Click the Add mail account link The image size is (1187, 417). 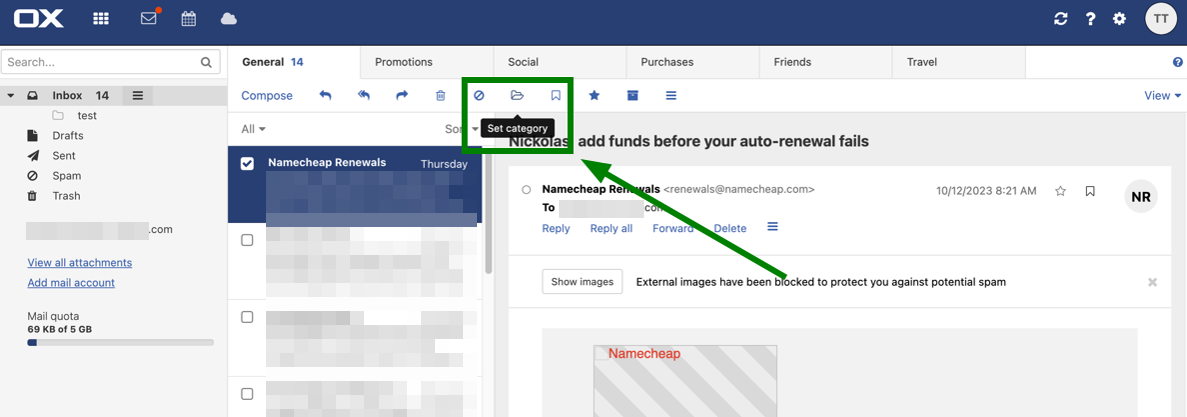coord(71,282)
